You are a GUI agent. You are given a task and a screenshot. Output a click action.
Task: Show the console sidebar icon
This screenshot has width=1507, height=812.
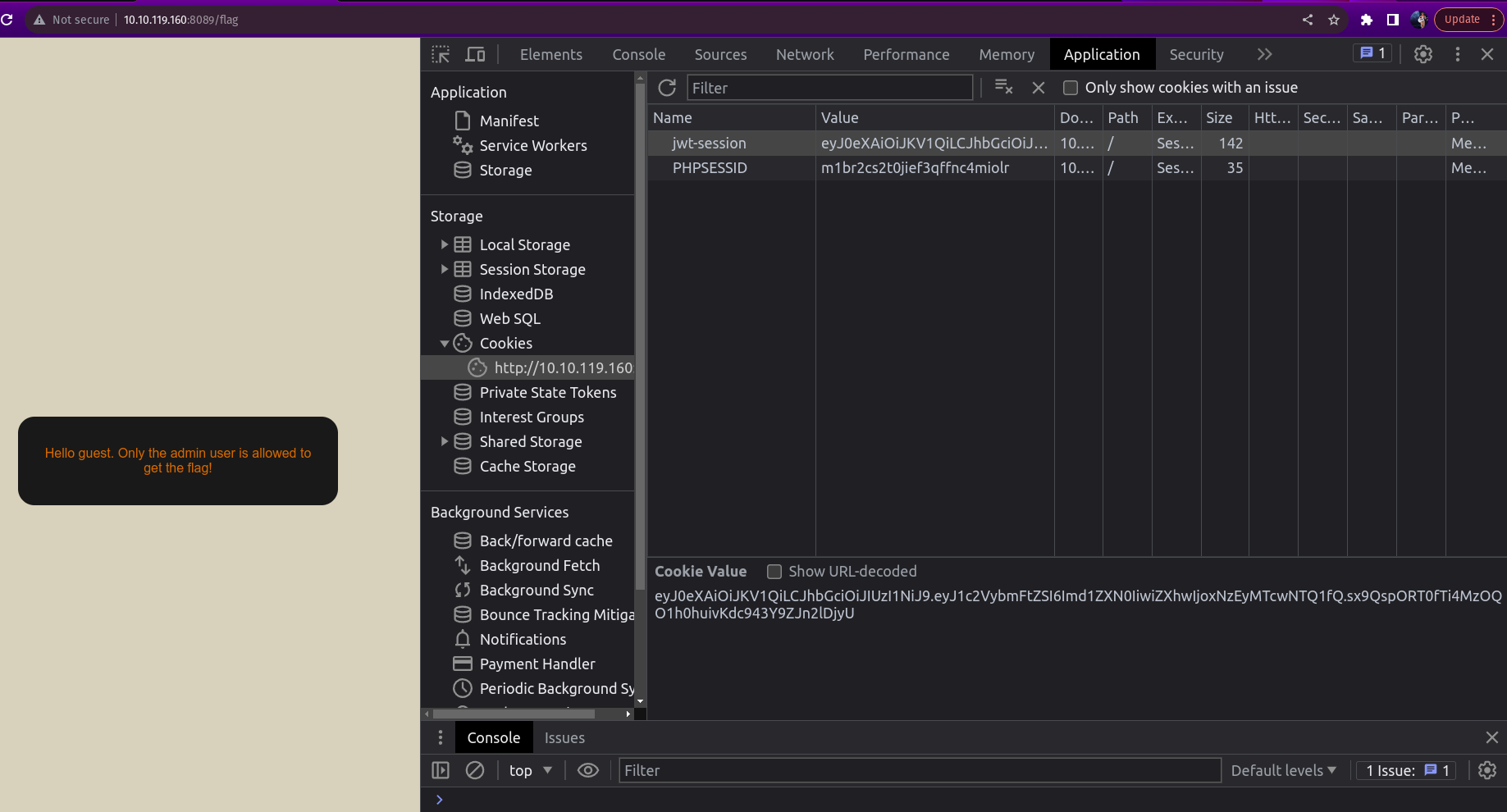tap(441, 770)
